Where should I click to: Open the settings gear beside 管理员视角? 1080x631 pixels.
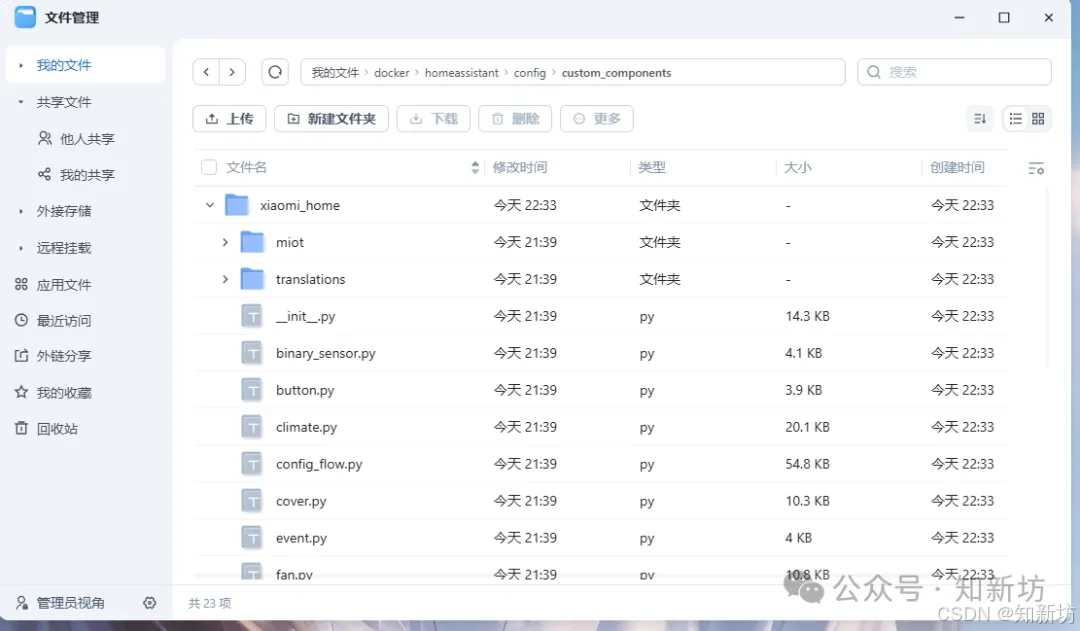point(149,603)
